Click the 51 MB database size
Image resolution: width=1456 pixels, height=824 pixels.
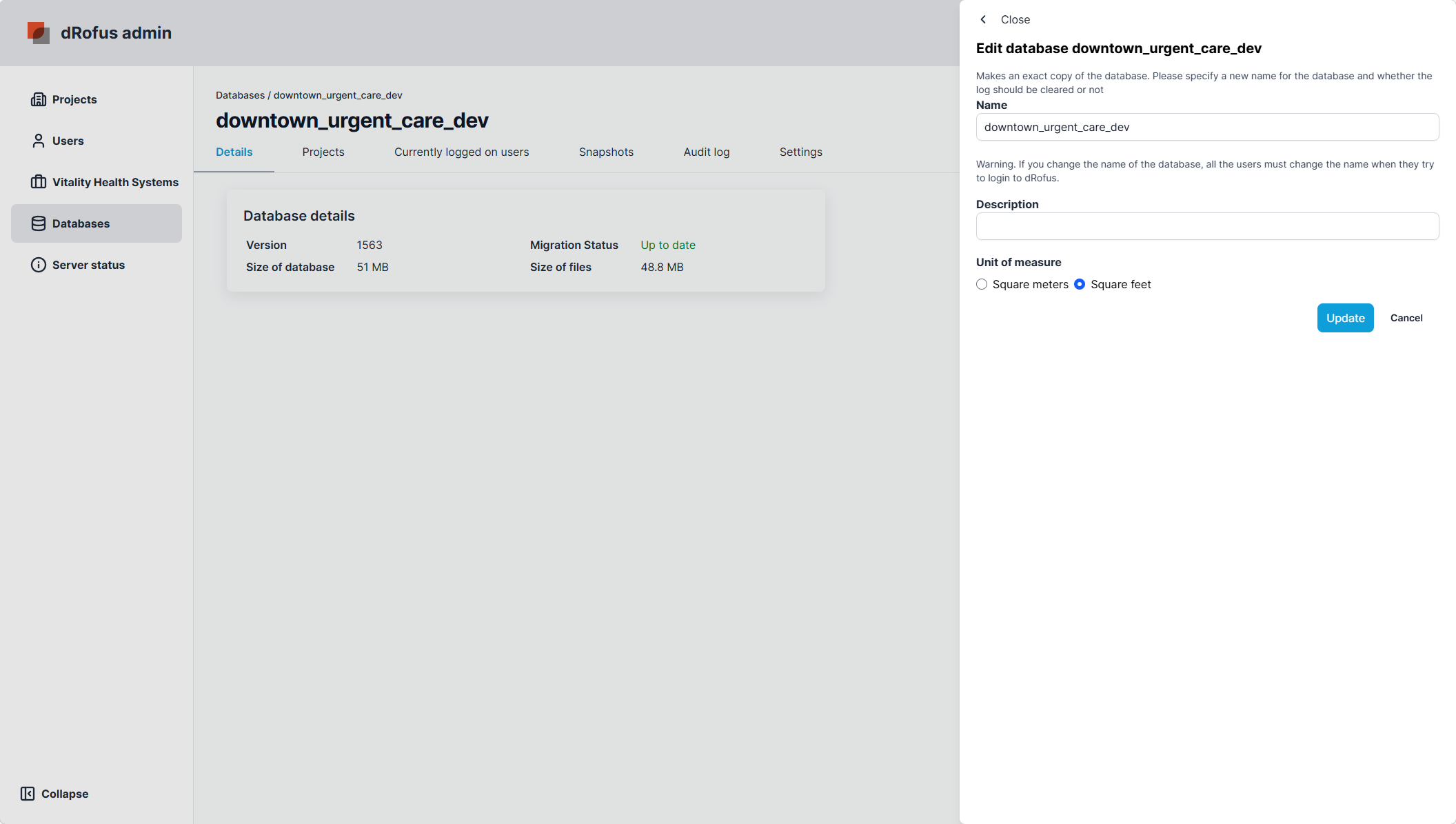372,267
